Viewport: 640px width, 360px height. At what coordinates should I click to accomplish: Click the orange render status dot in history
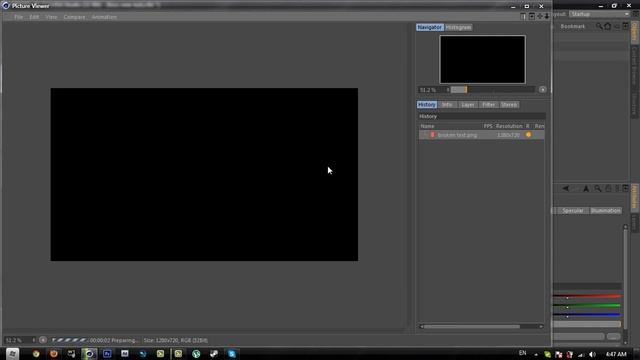coord(528,135)
